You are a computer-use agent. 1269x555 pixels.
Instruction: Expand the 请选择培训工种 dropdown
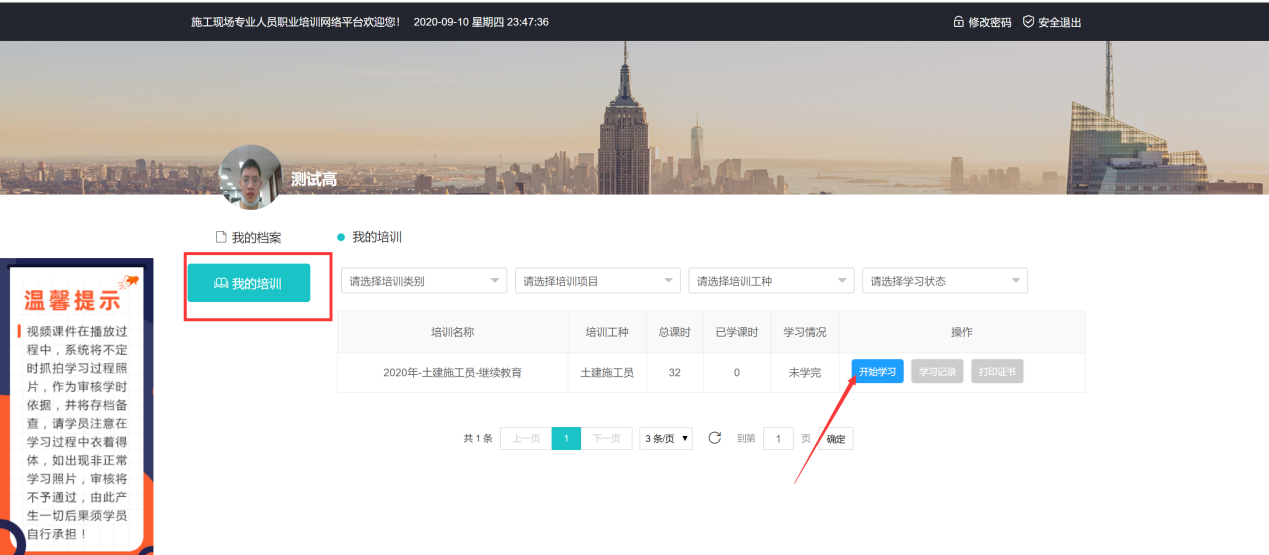coord(771,281)
